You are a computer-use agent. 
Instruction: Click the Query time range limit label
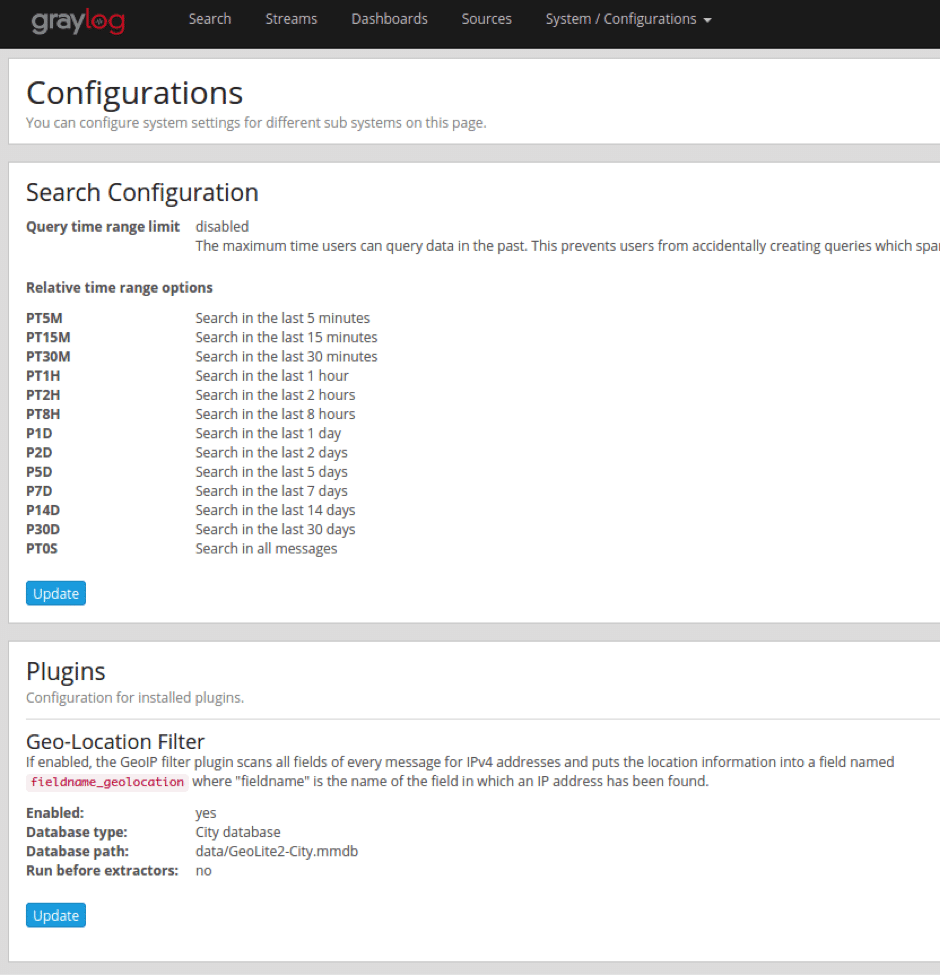tap(103, 227)
